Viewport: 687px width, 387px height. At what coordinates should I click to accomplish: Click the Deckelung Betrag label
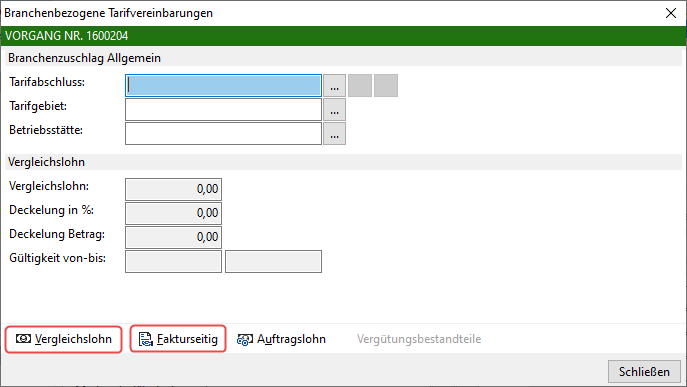57,234
